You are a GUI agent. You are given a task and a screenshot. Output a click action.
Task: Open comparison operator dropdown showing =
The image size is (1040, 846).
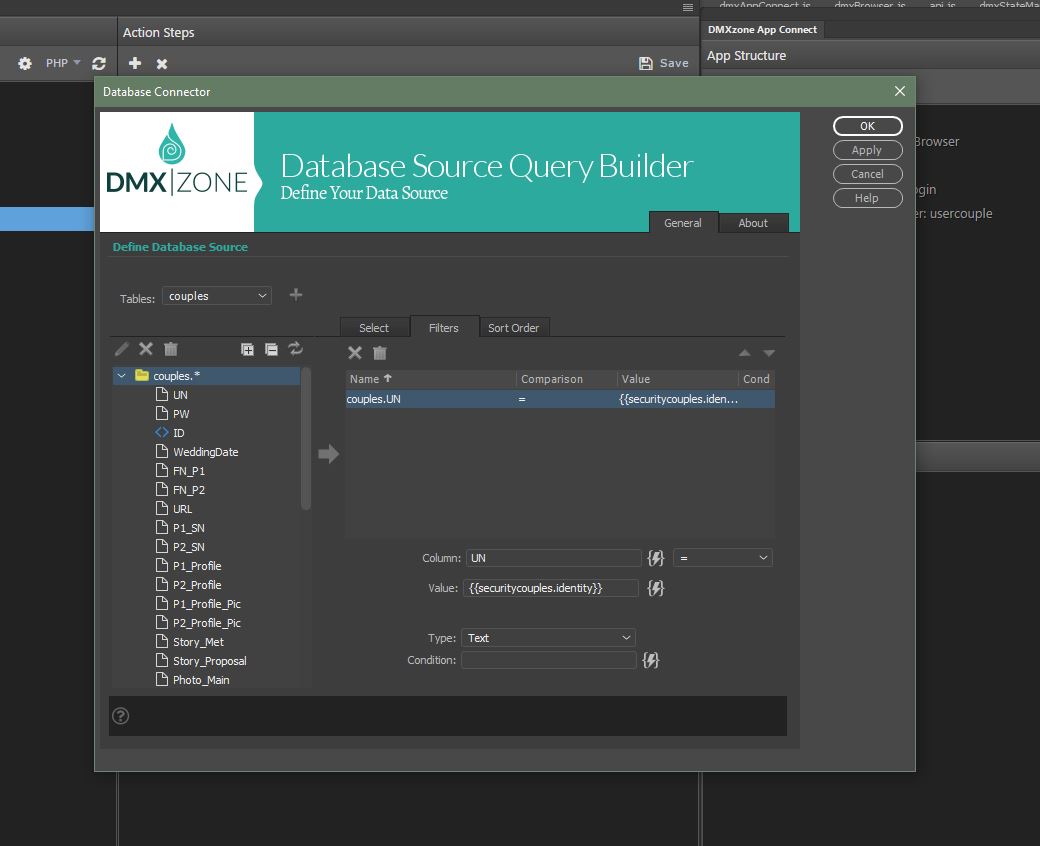pyautogui.click(x=723, y=558)
